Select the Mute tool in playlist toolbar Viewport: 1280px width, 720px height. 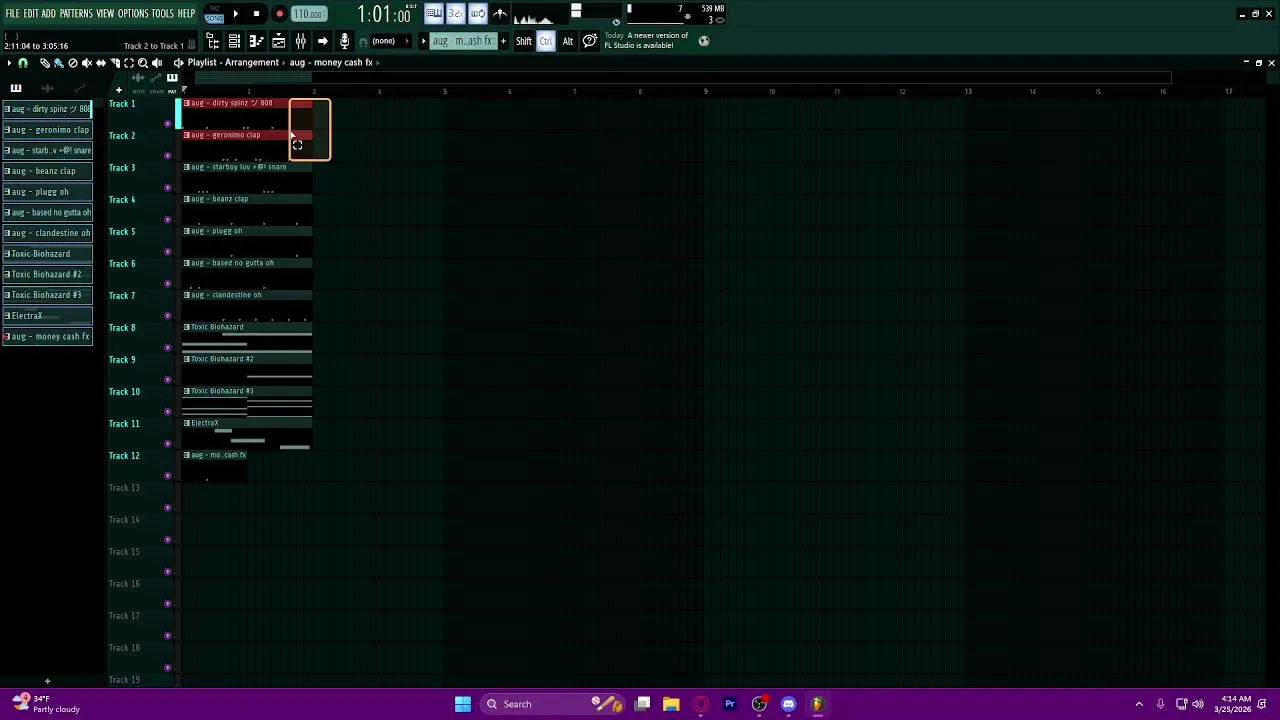coord(87,63)
